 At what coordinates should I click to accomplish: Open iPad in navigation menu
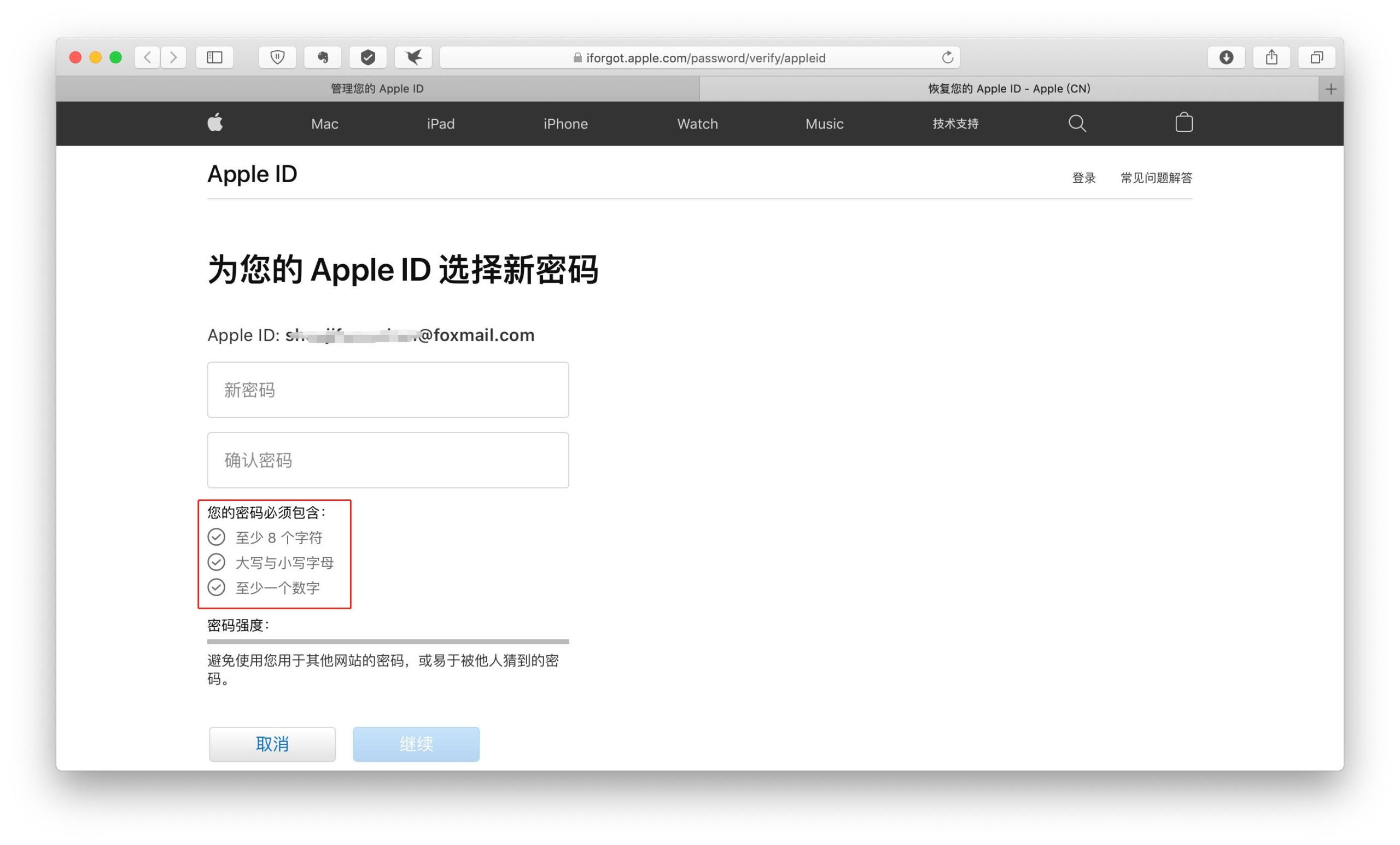(441, 124)
